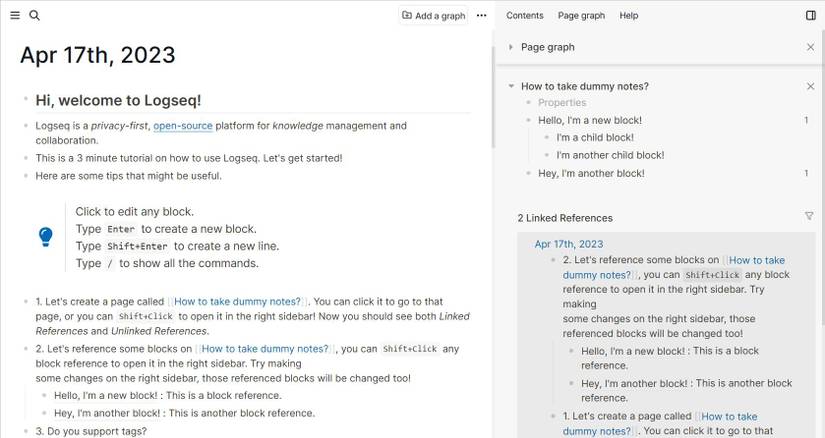Open How to take dummy notes link in sidebar reference 1

[660, 424]
